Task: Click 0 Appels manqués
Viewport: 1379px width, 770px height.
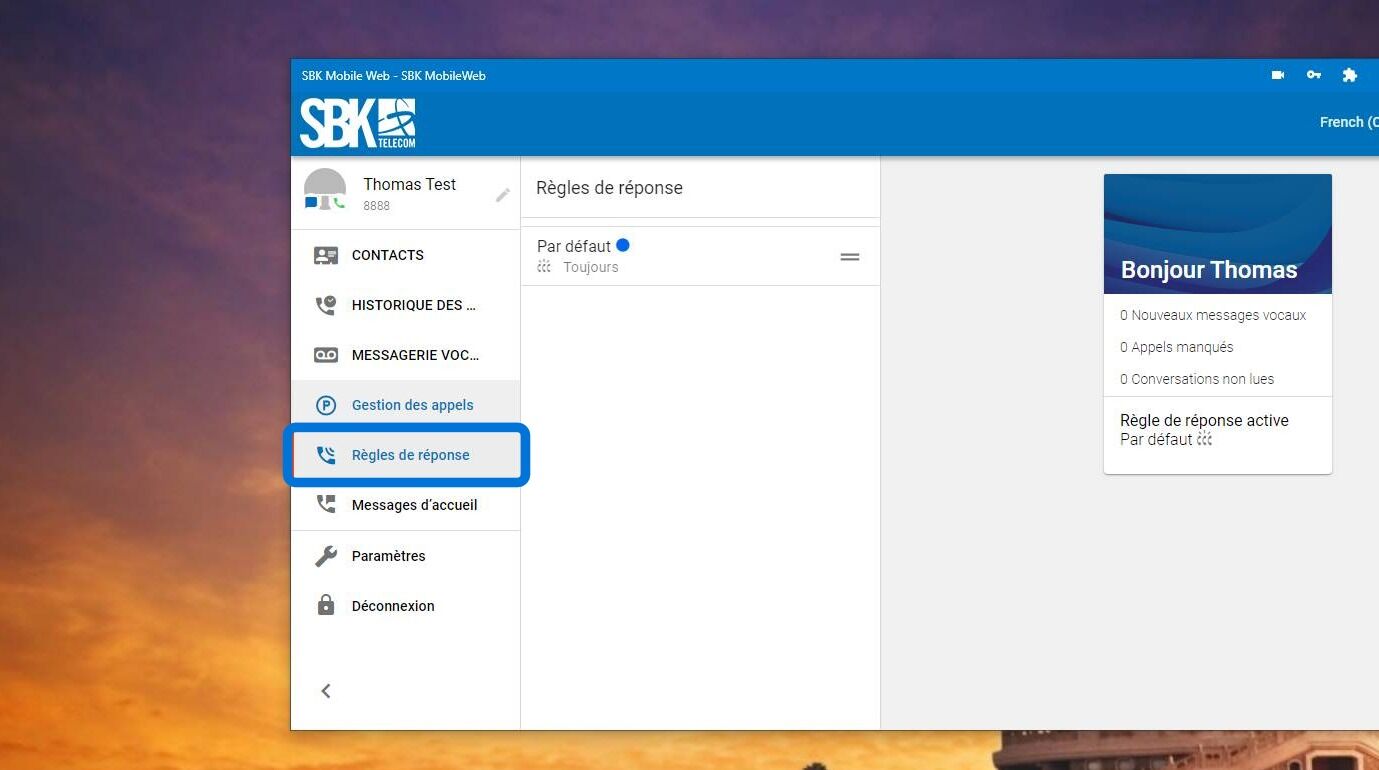Action: coord(1177,347)
